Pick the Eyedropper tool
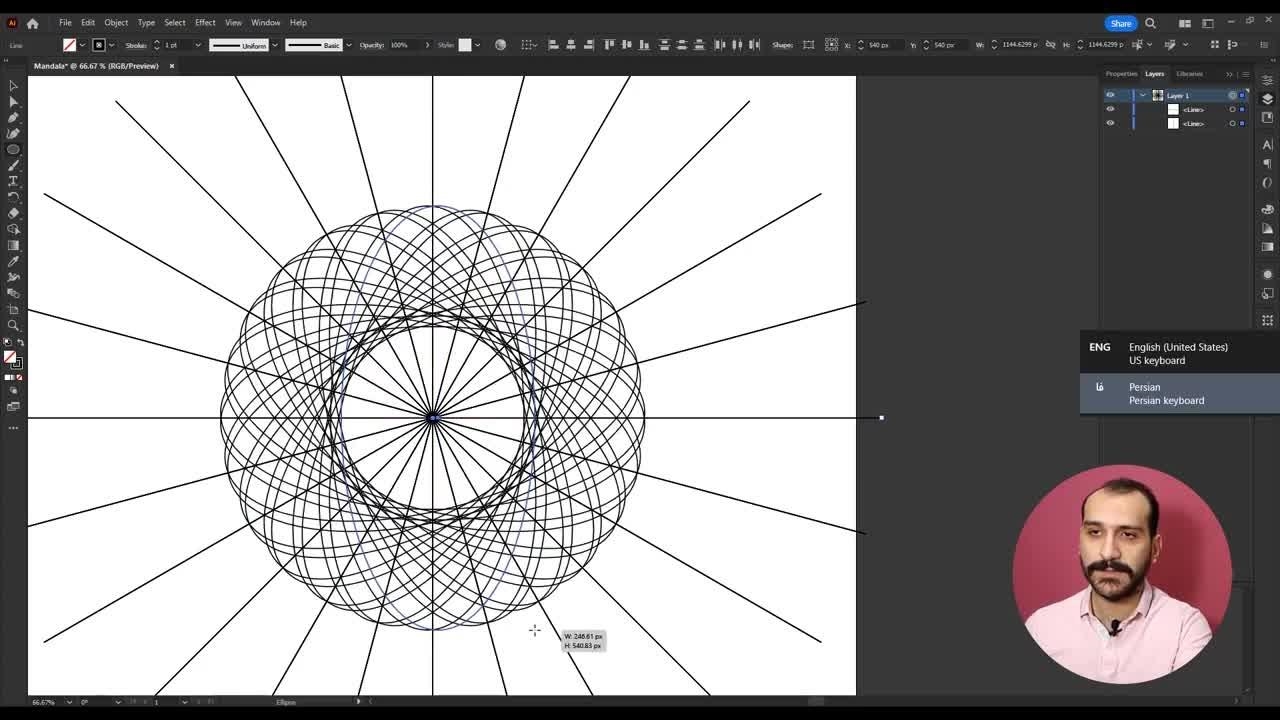Viewport: 1280px width, 720px height. (x=13, y=261)
